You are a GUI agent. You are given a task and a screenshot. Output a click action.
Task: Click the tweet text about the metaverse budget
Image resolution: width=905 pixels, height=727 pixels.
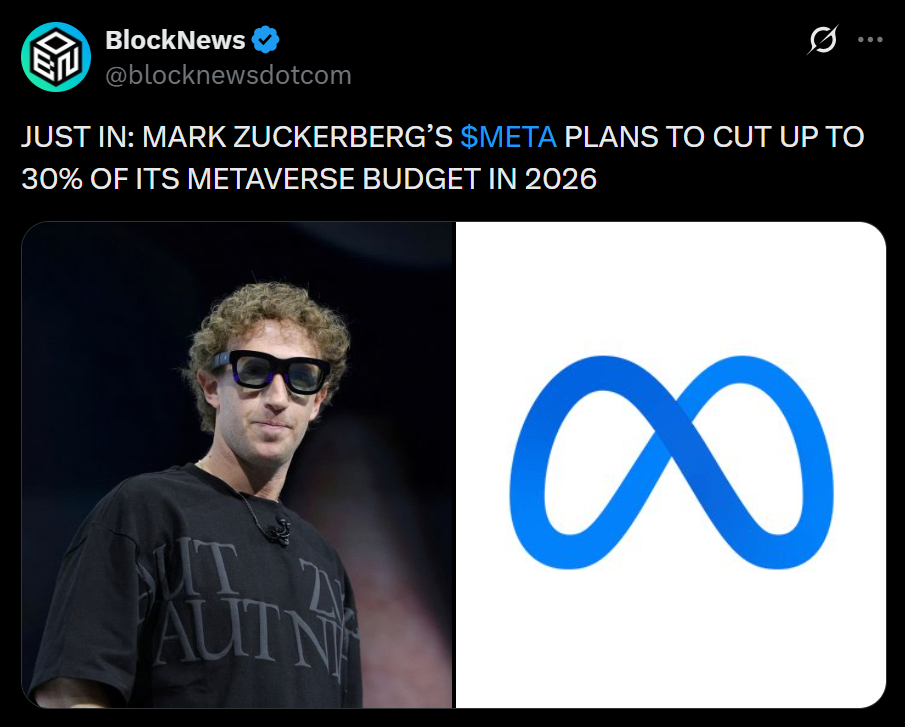pos(443,158)
